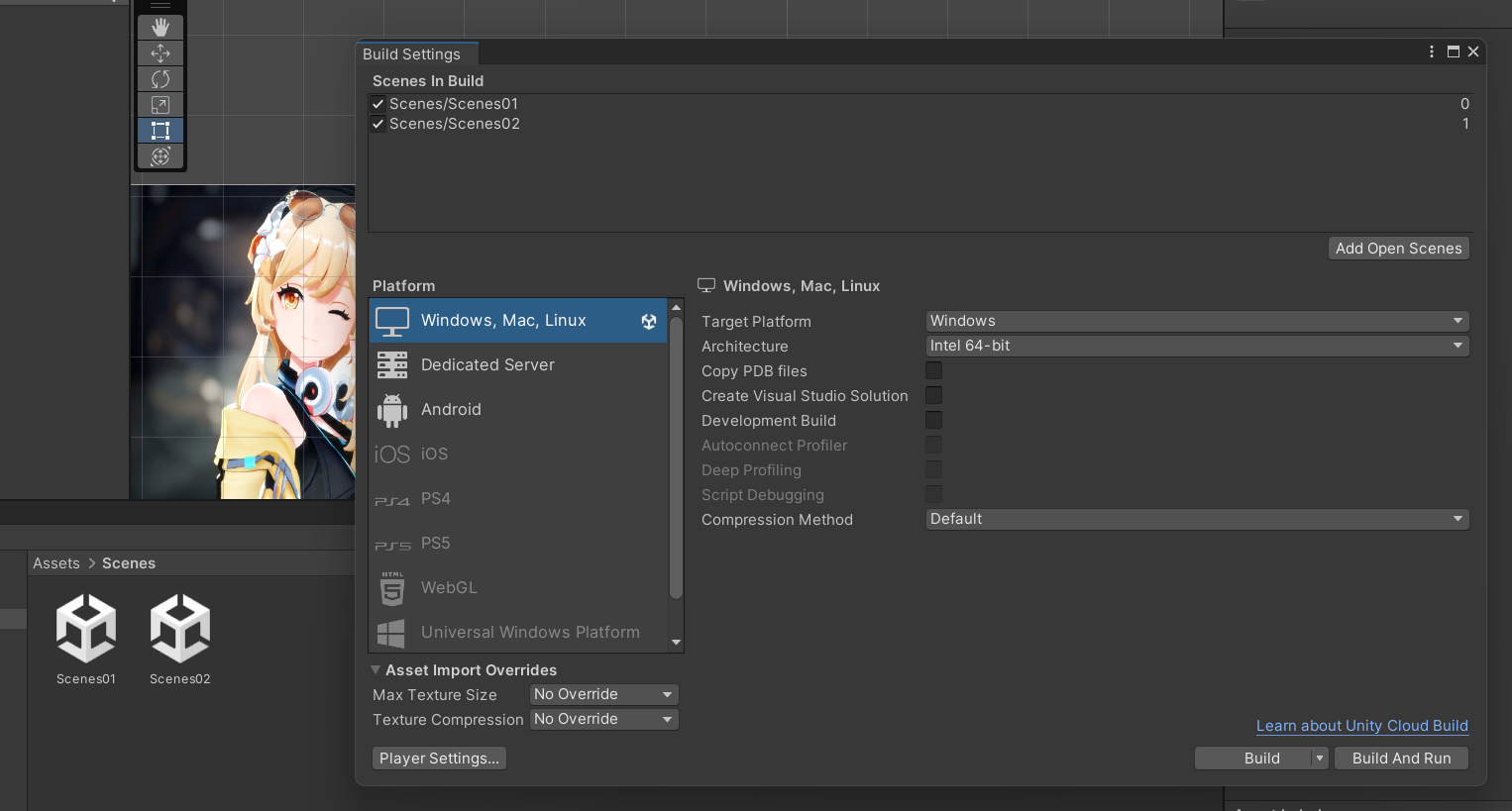
Task: Open Compression Method dropdown
Action: (x=1197, y=519)
